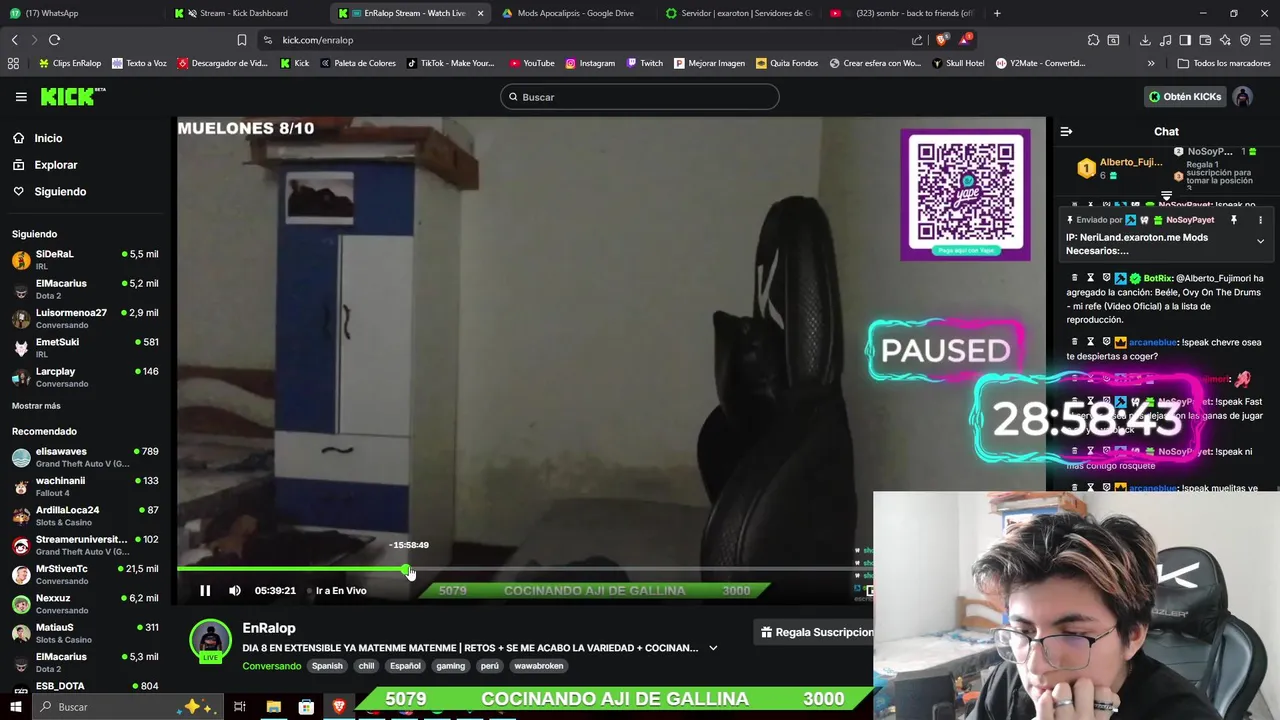The height and width of the screenshot is (720, 1280).
Task: Open the Explorar sidebar item
Action: 56,165
